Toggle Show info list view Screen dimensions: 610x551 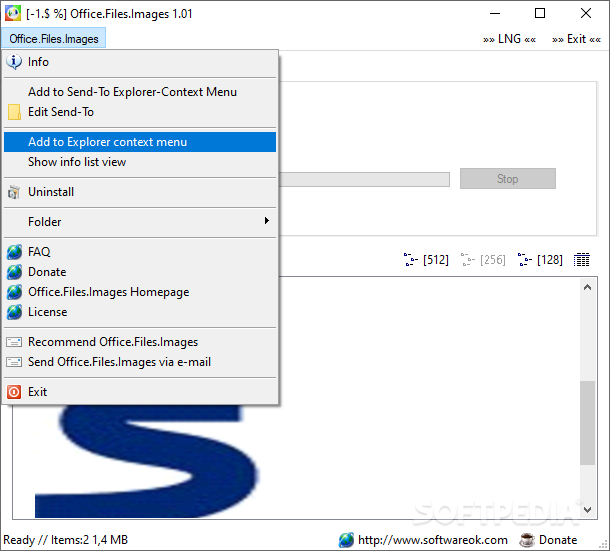click(x=140, y=162)
